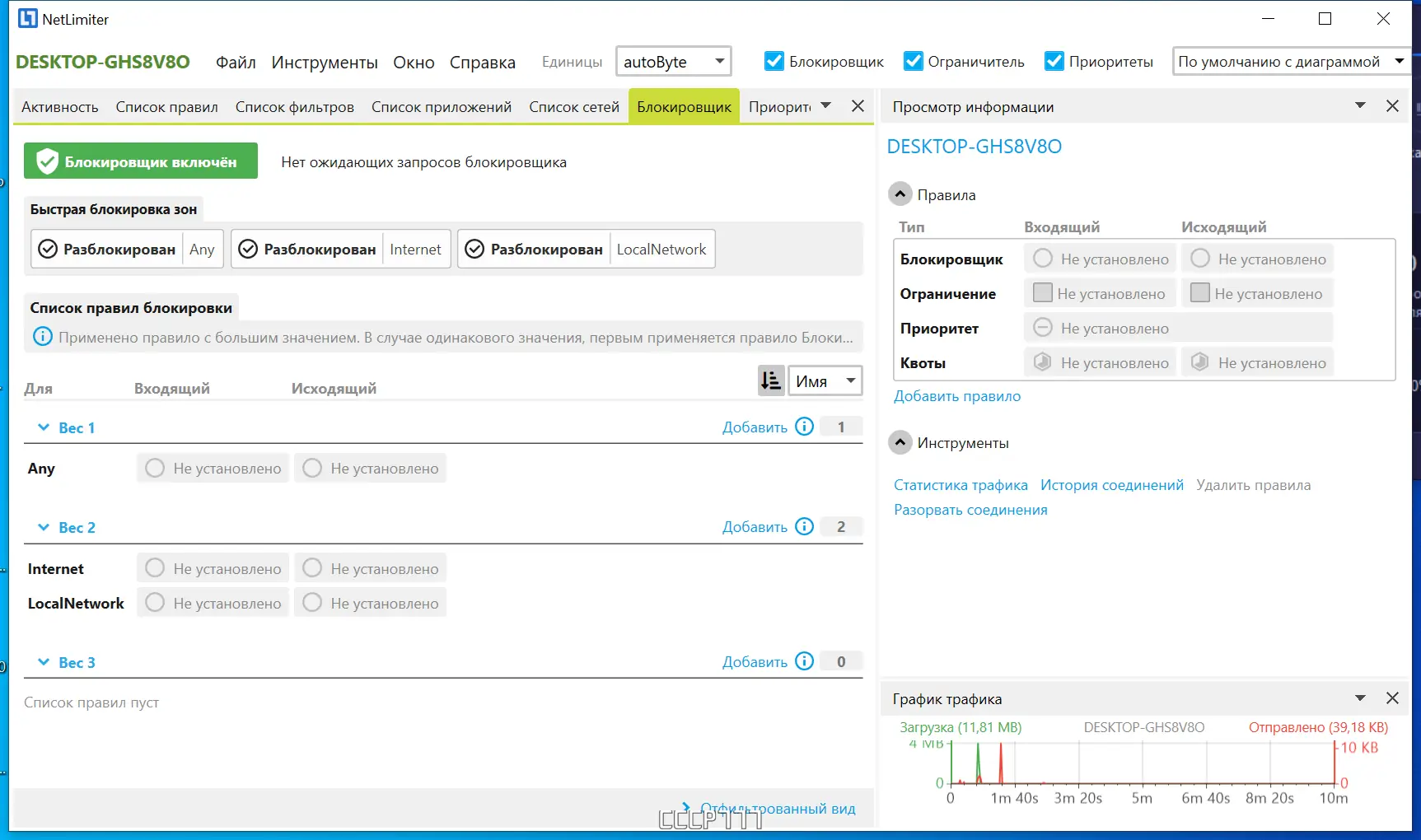
Task: Open the Окно menu
Action: pyautogui.click(x=414, y=63)
